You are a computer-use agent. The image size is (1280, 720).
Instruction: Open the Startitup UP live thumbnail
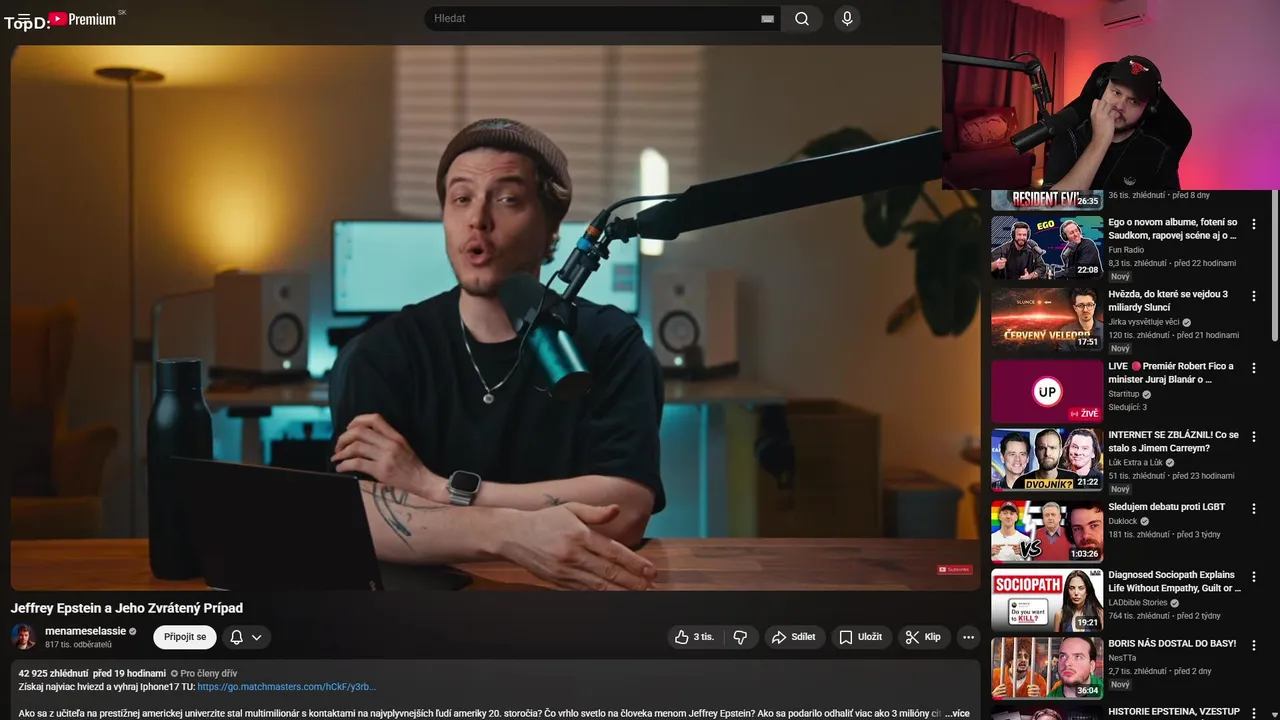coord(1047,391)
